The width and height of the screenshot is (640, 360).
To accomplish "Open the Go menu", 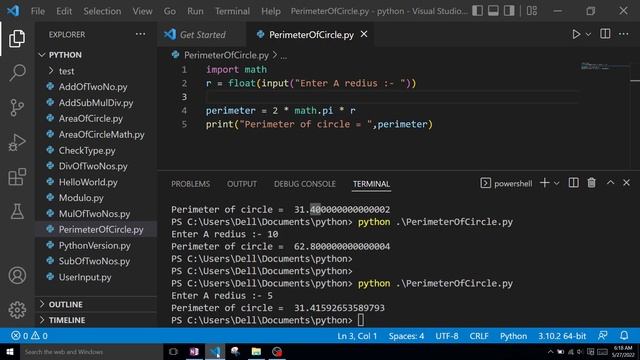I will click(x=169, y=11).
